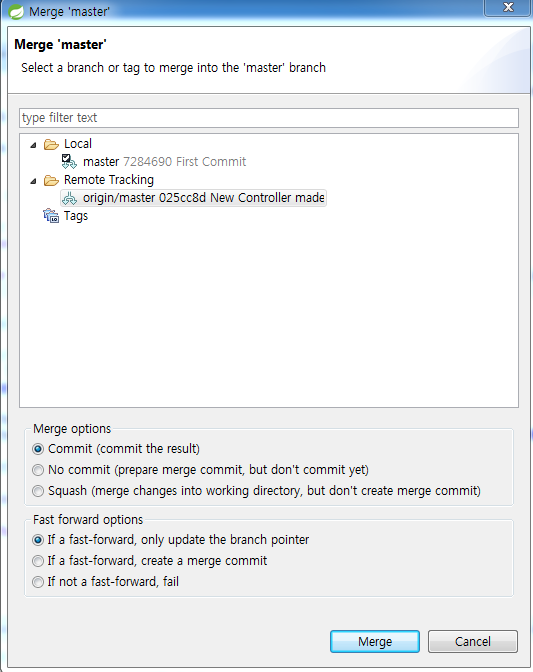Select Commit (commit the result) option

point(38,449)
